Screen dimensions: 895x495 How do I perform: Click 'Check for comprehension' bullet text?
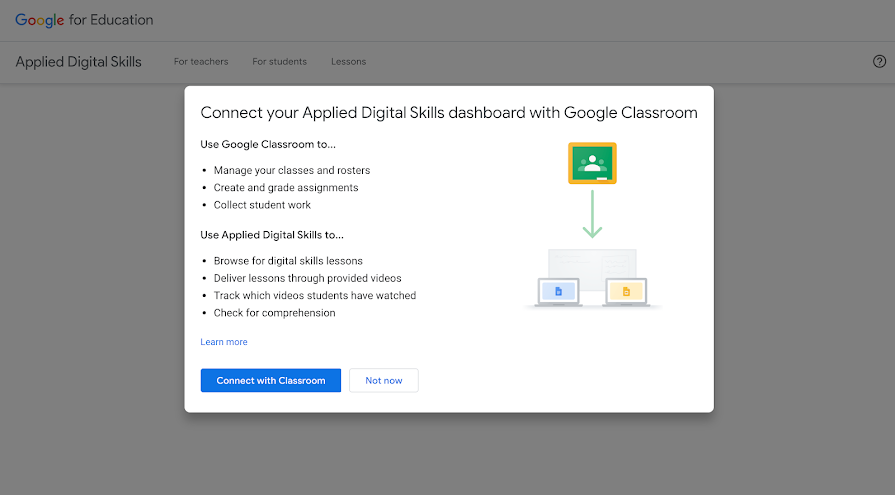click(275, 313)
